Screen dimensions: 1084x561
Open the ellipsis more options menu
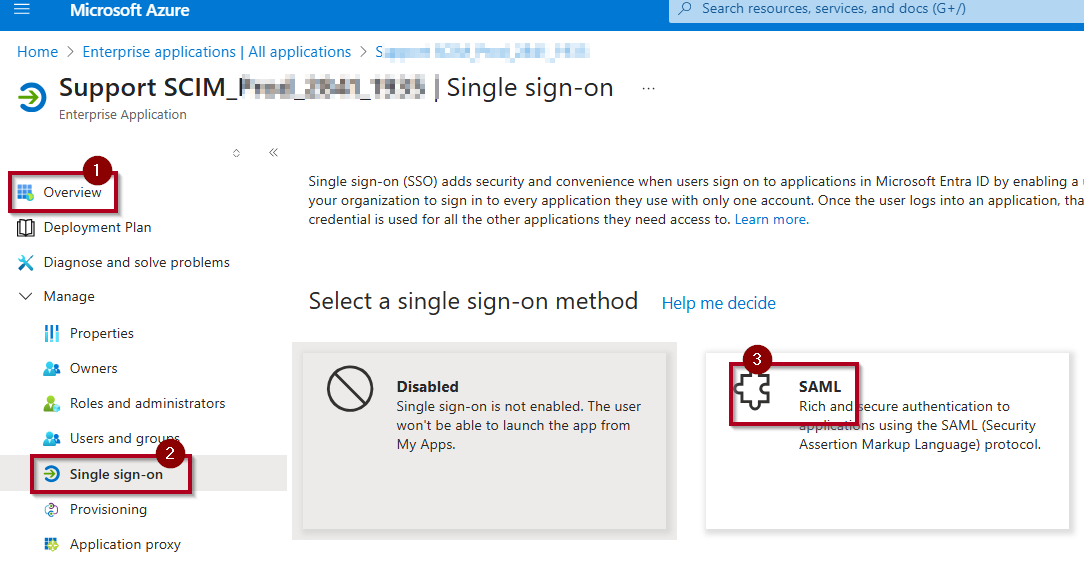[x=648, y=89]
